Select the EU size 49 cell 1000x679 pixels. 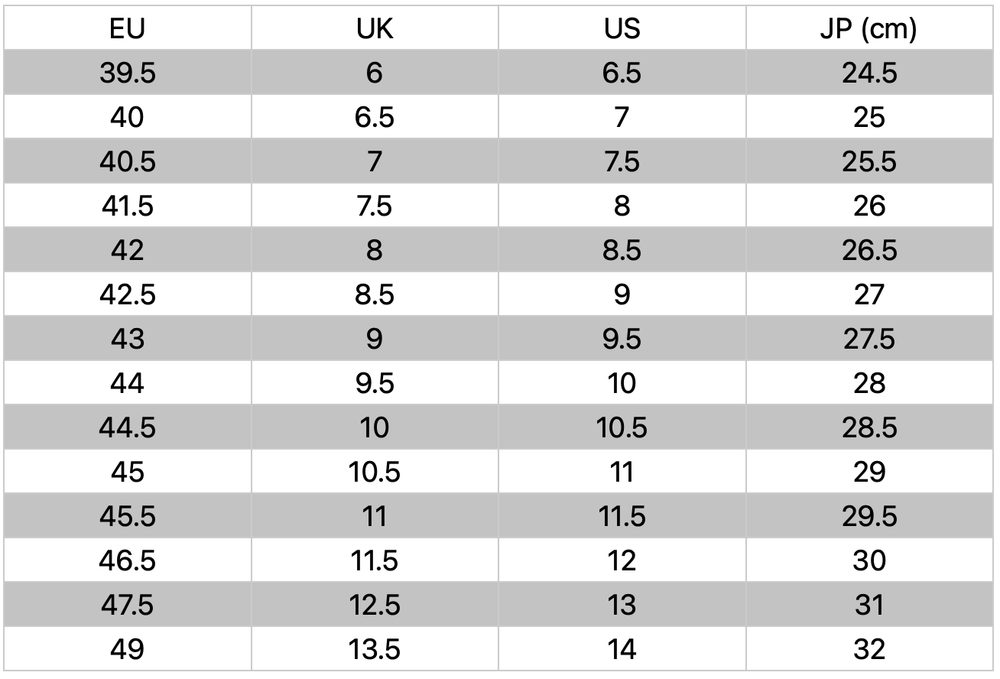(x=127, y=649)
